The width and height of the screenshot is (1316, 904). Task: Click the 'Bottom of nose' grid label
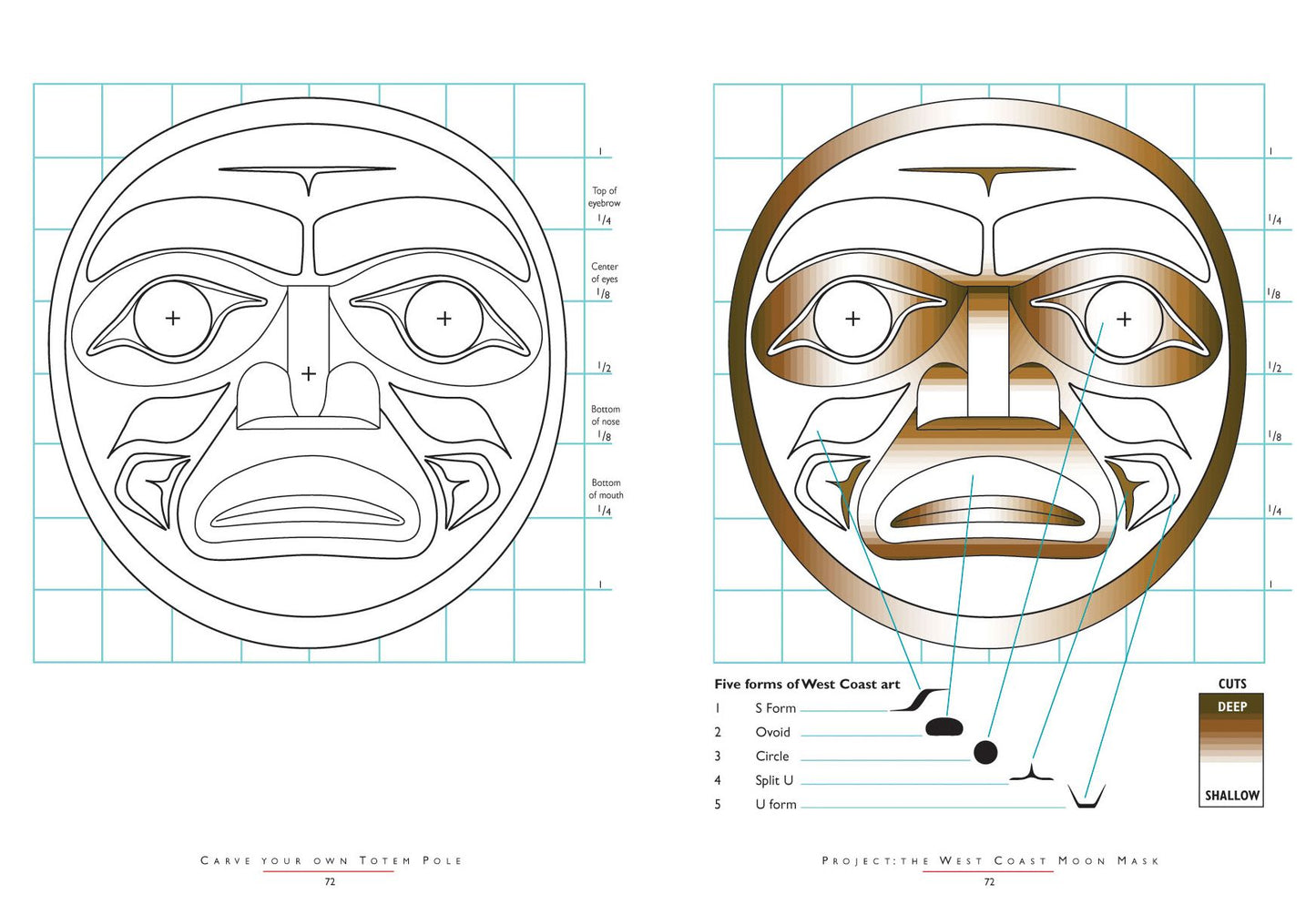606,415
